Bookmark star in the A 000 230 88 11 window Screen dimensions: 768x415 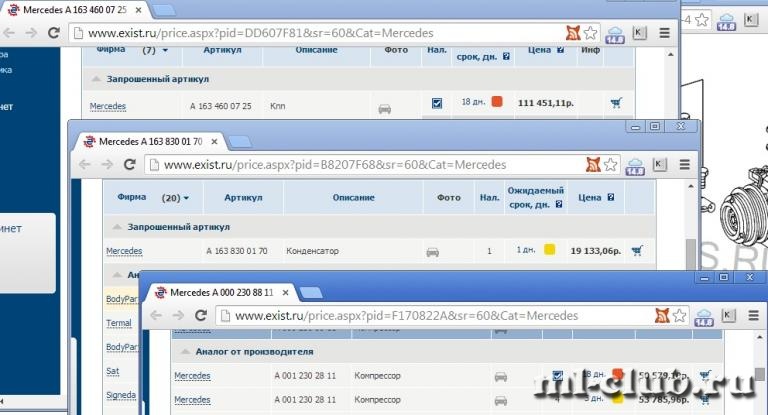(679, 316)
